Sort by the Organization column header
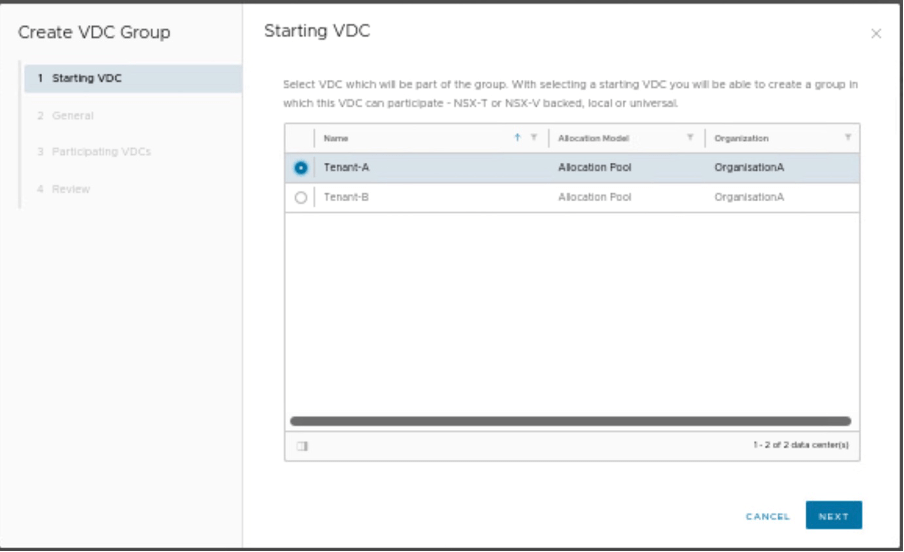904x552 pixels. pos(741,138)
